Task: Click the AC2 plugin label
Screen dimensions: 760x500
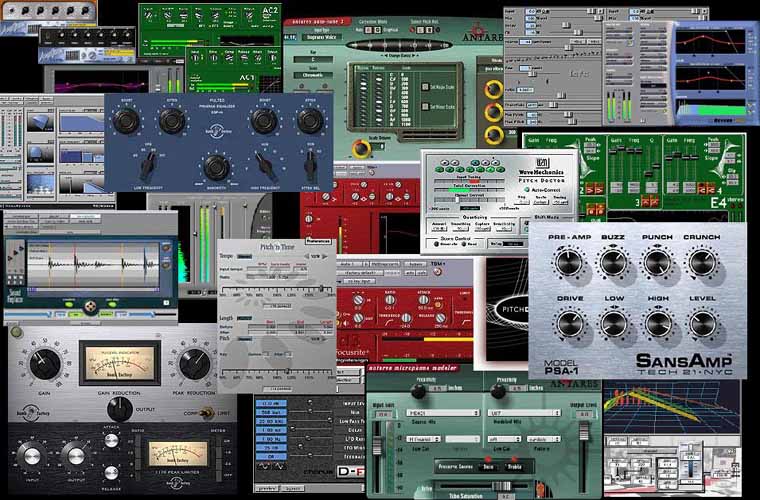Action: tap(270, 10)
